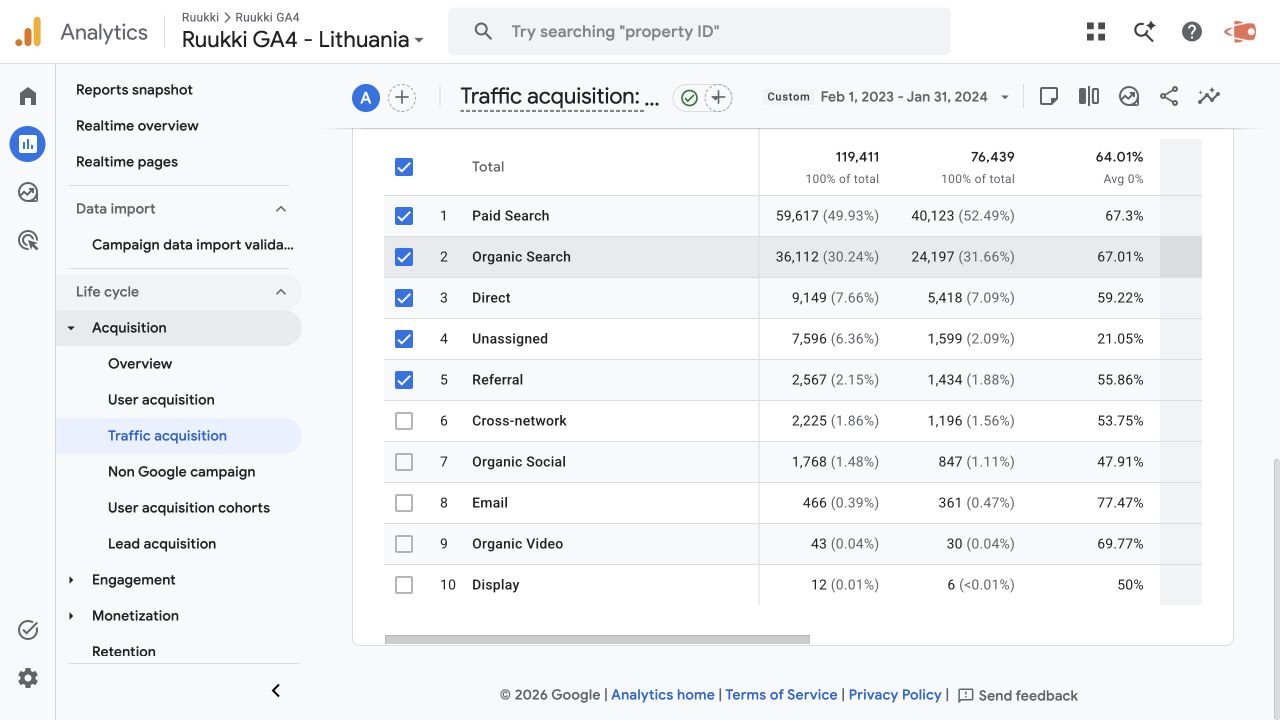Open the Google apps grid icon
This screenshot has width=1280, height=720.
click(1096, 32)
